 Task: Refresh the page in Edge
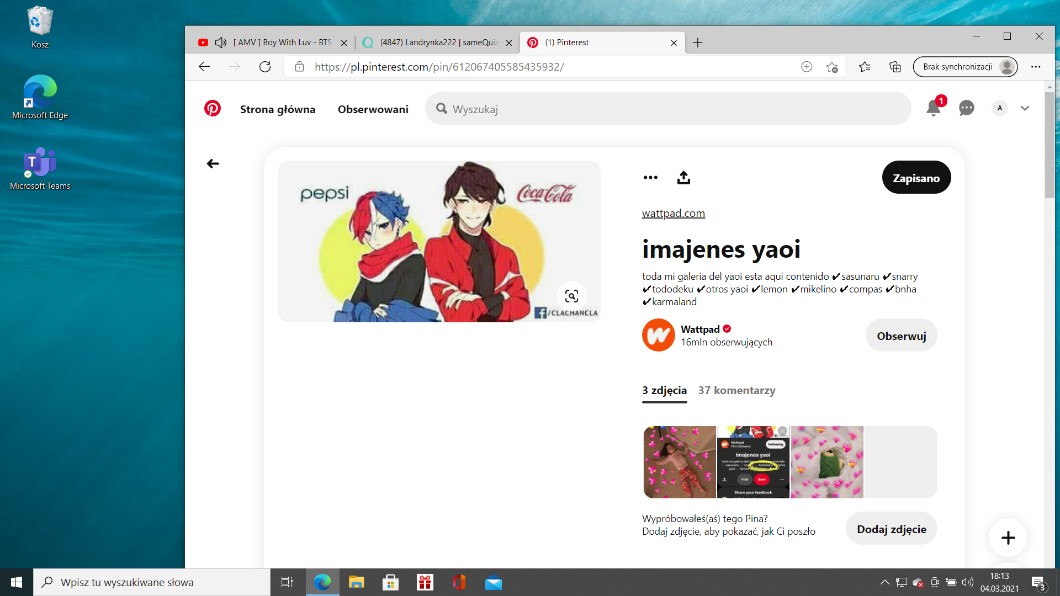(x=265, y=67)
